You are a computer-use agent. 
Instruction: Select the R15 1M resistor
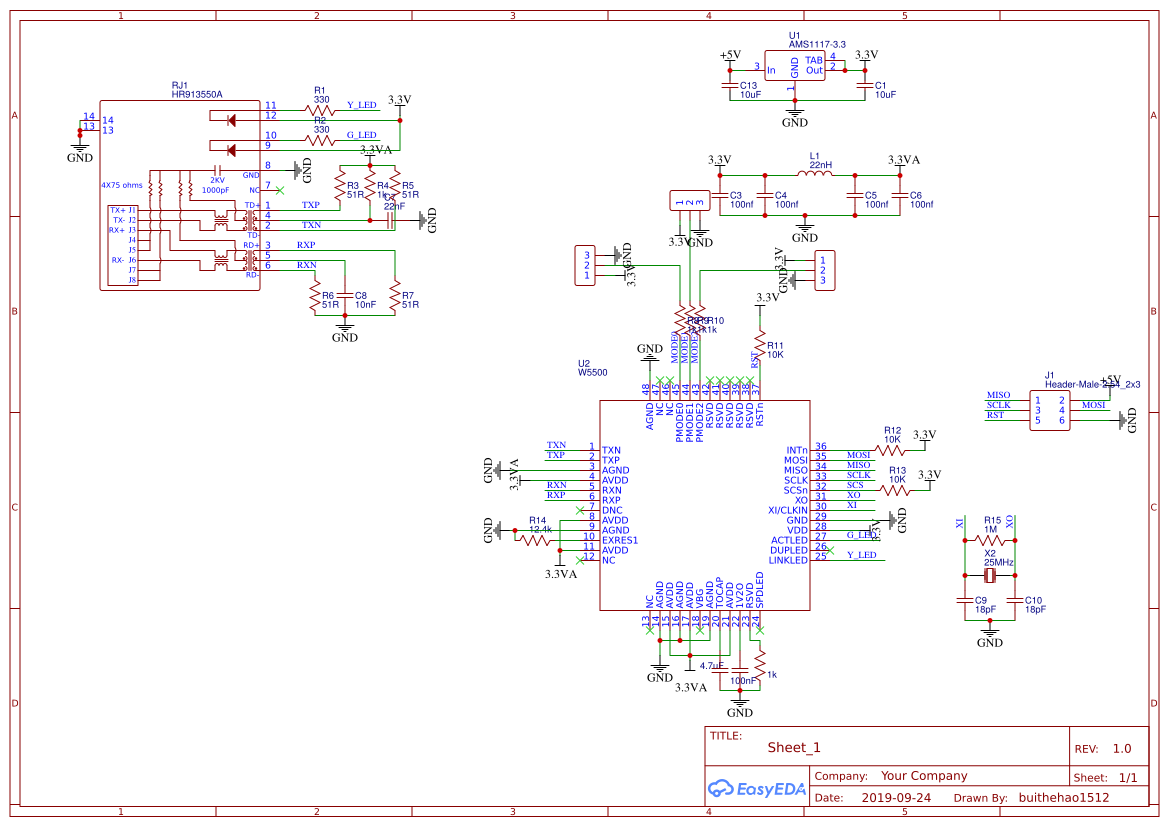coord(990,541)
